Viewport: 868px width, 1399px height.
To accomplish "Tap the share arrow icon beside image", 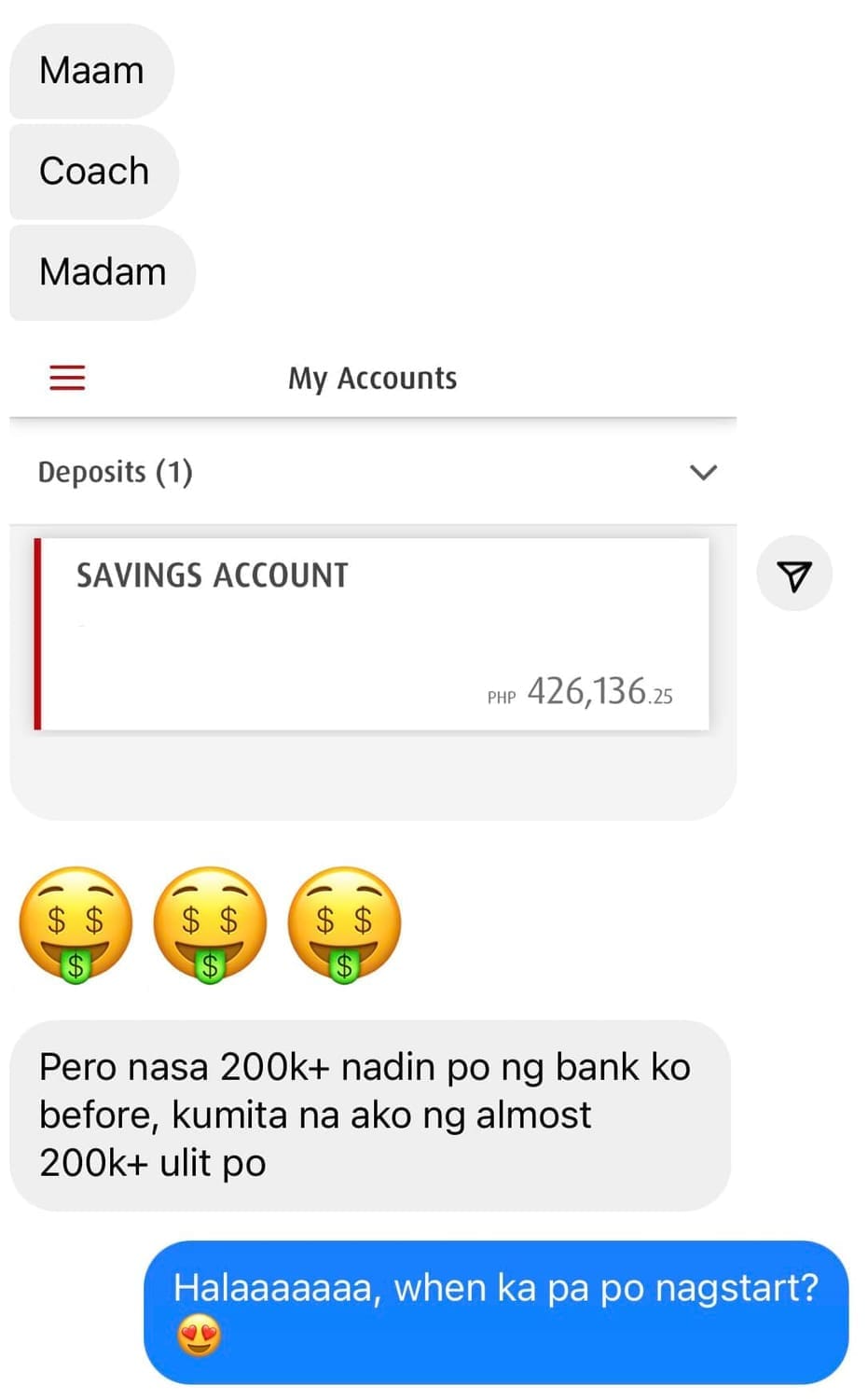I will 793,574.
